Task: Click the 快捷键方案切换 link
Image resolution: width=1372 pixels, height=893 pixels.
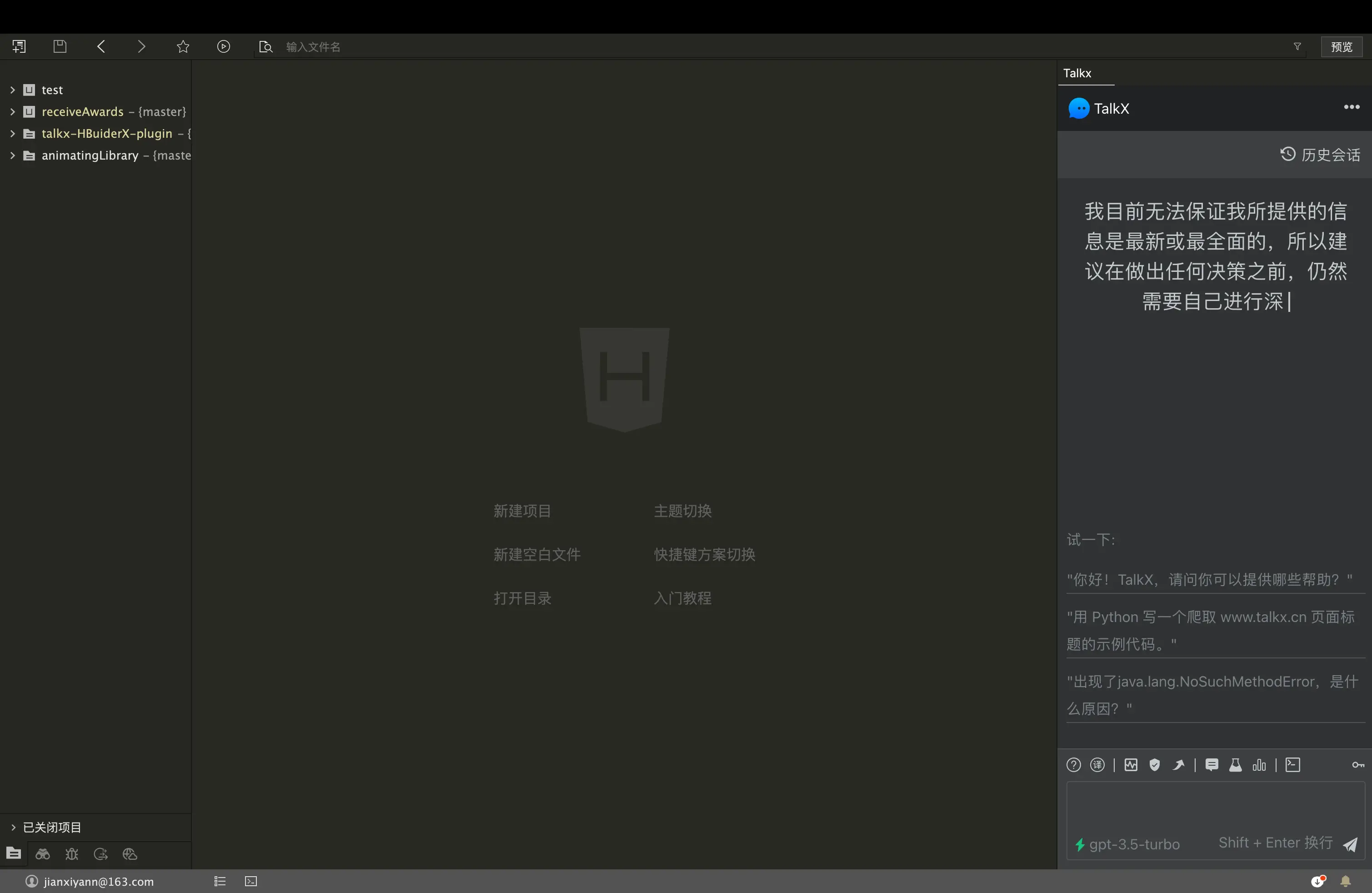Action: pos(705,555)
